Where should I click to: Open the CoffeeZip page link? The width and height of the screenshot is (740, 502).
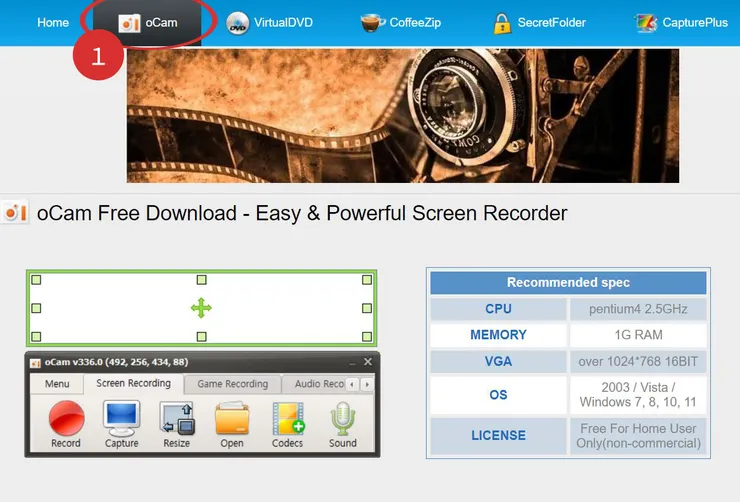pyautogui.click(x=415, y=22)
